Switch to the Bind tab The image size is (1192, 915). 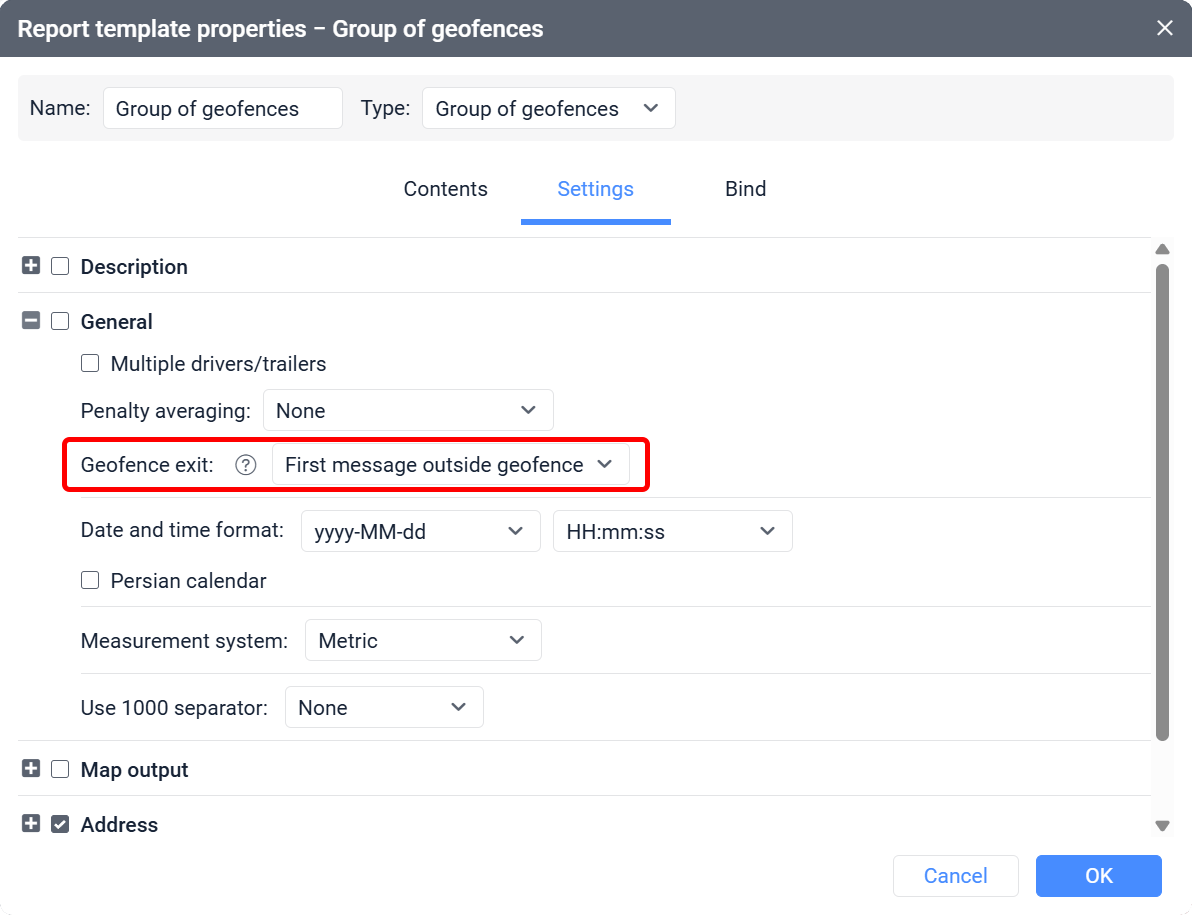coord(745,189)
